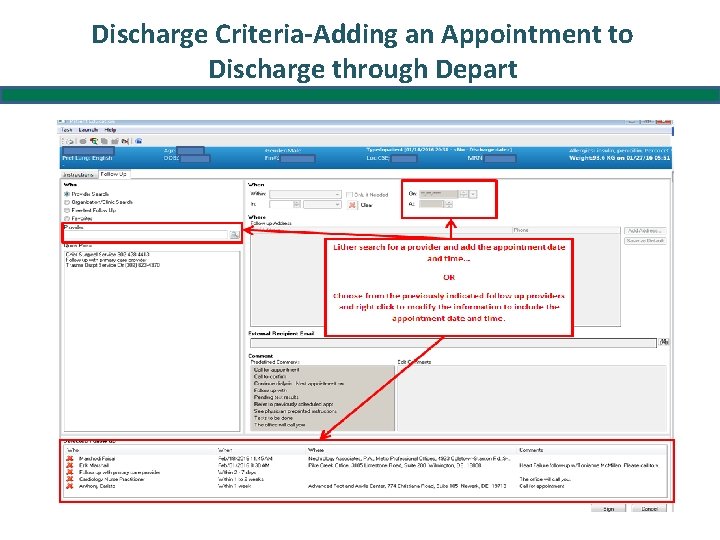720x540 pixels.
Task: Select the 'Follow up with' predefined comment
Action: [270, 390]
